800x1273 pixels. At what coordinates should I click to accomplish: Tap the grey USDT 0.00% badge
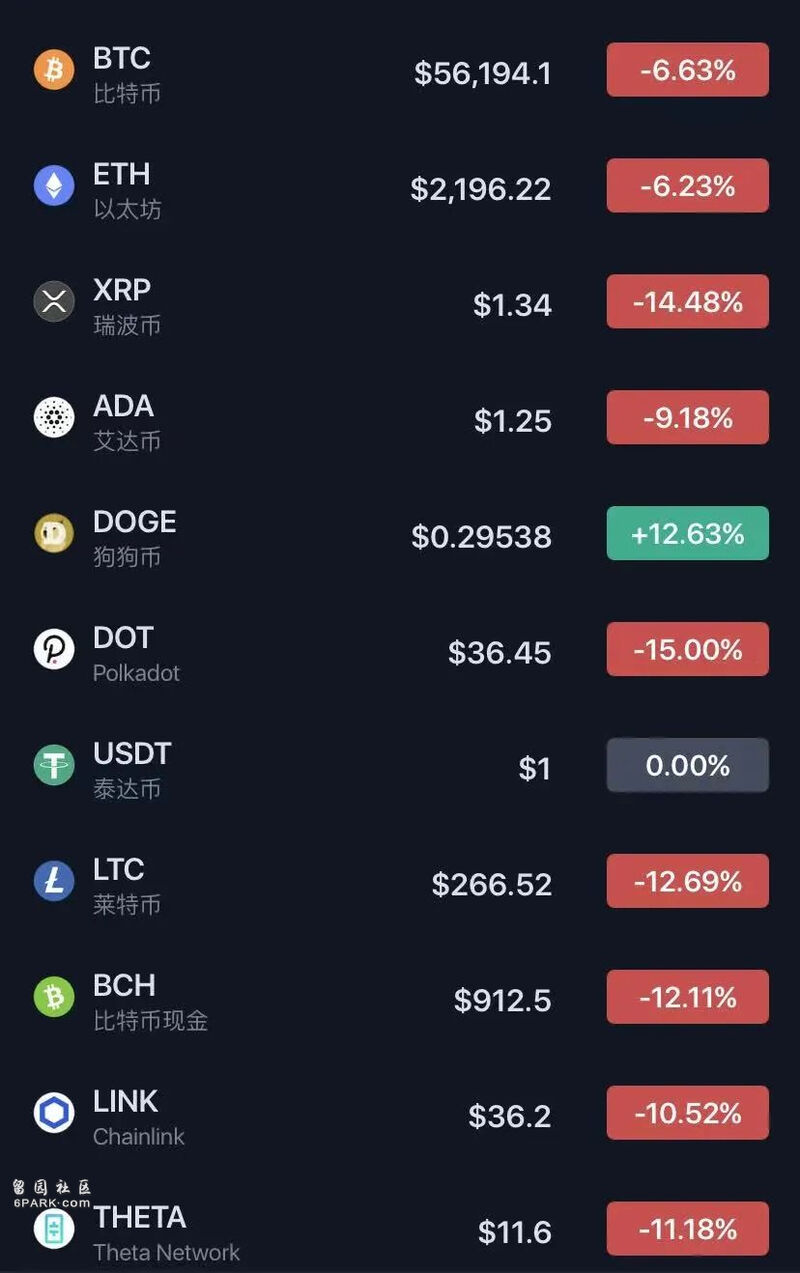pos(688,765)
